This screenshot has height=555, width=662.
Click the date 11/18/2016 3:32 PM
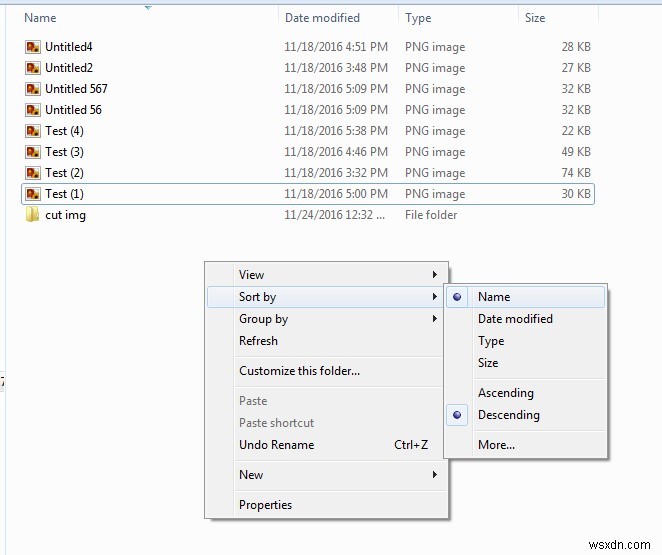coord(336,173)
